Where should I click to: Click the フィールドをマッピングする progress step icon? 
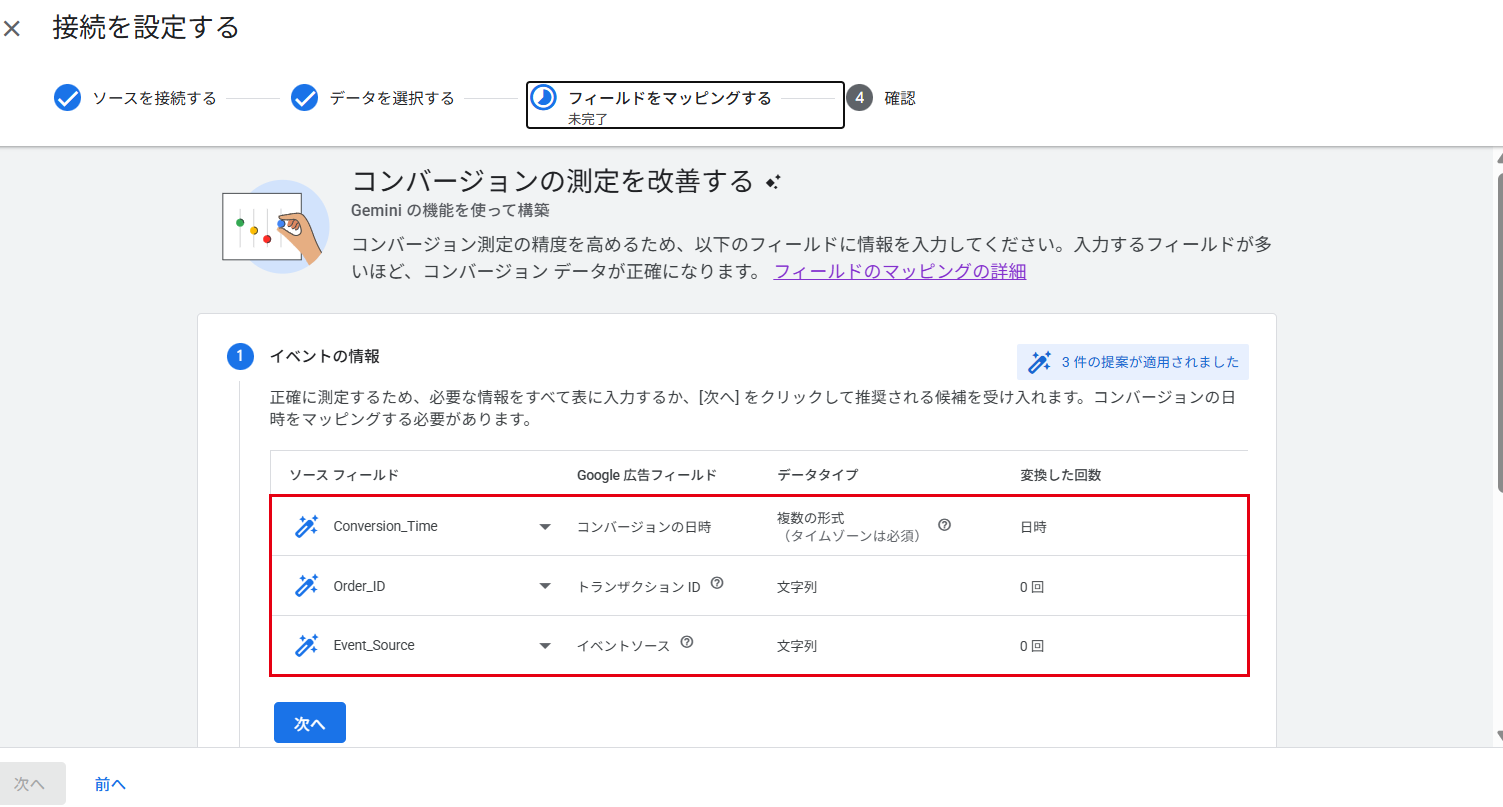pos(543,98)
